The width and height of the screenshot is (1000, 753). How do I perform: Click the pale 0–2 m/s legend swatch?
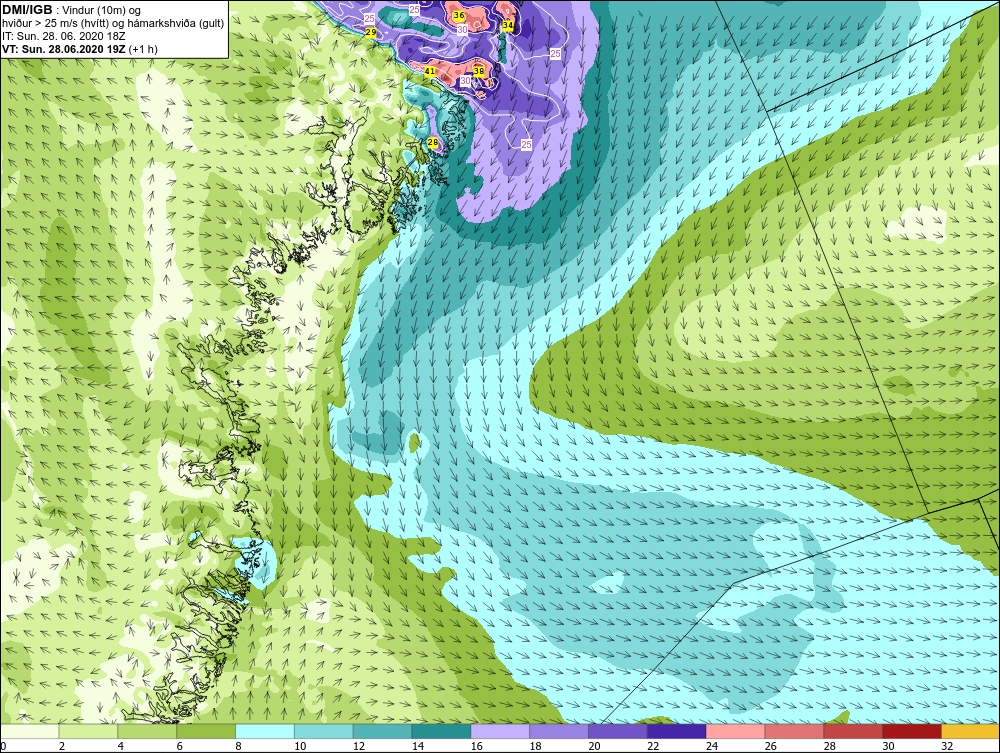[x=29, y=731]
